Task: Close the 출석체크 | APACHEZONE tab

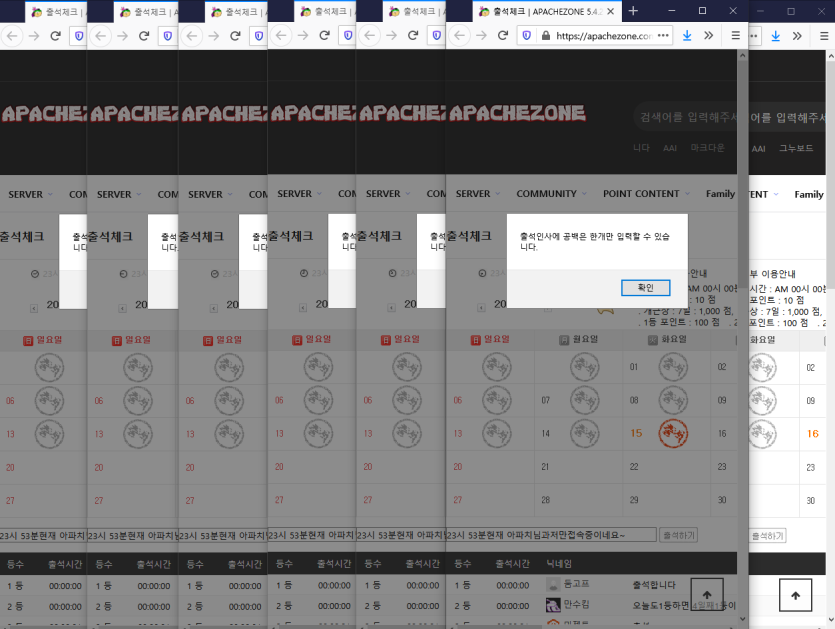Action: pos(610,11)
